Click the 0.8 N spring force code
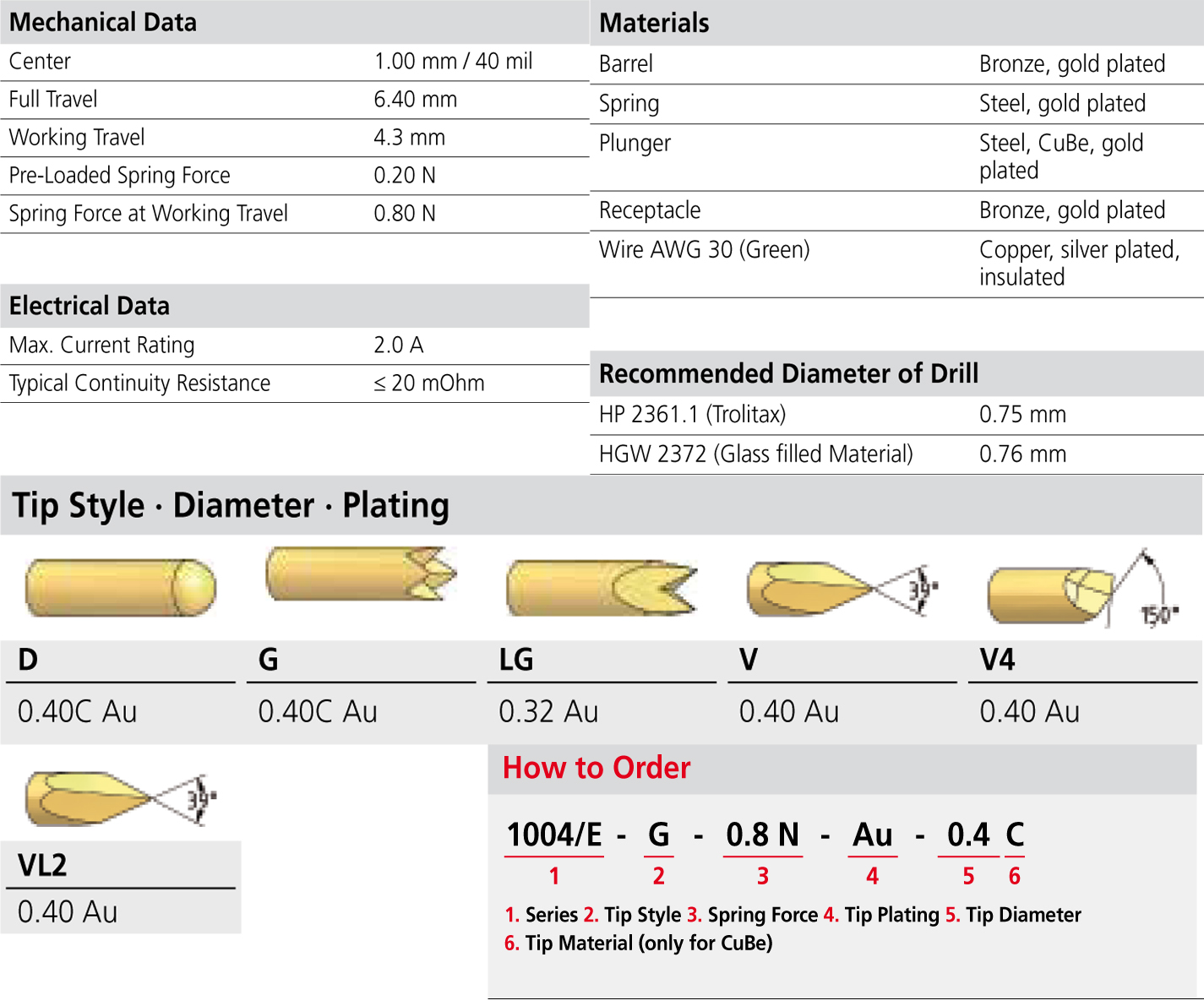The width and height of the screenshot is (1204, 1006). tap(762, 835)
